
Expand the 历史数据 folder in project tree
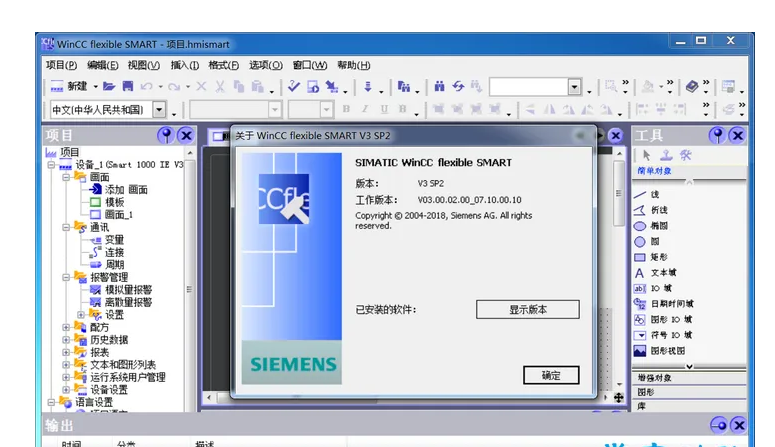(x=66, y=340)
